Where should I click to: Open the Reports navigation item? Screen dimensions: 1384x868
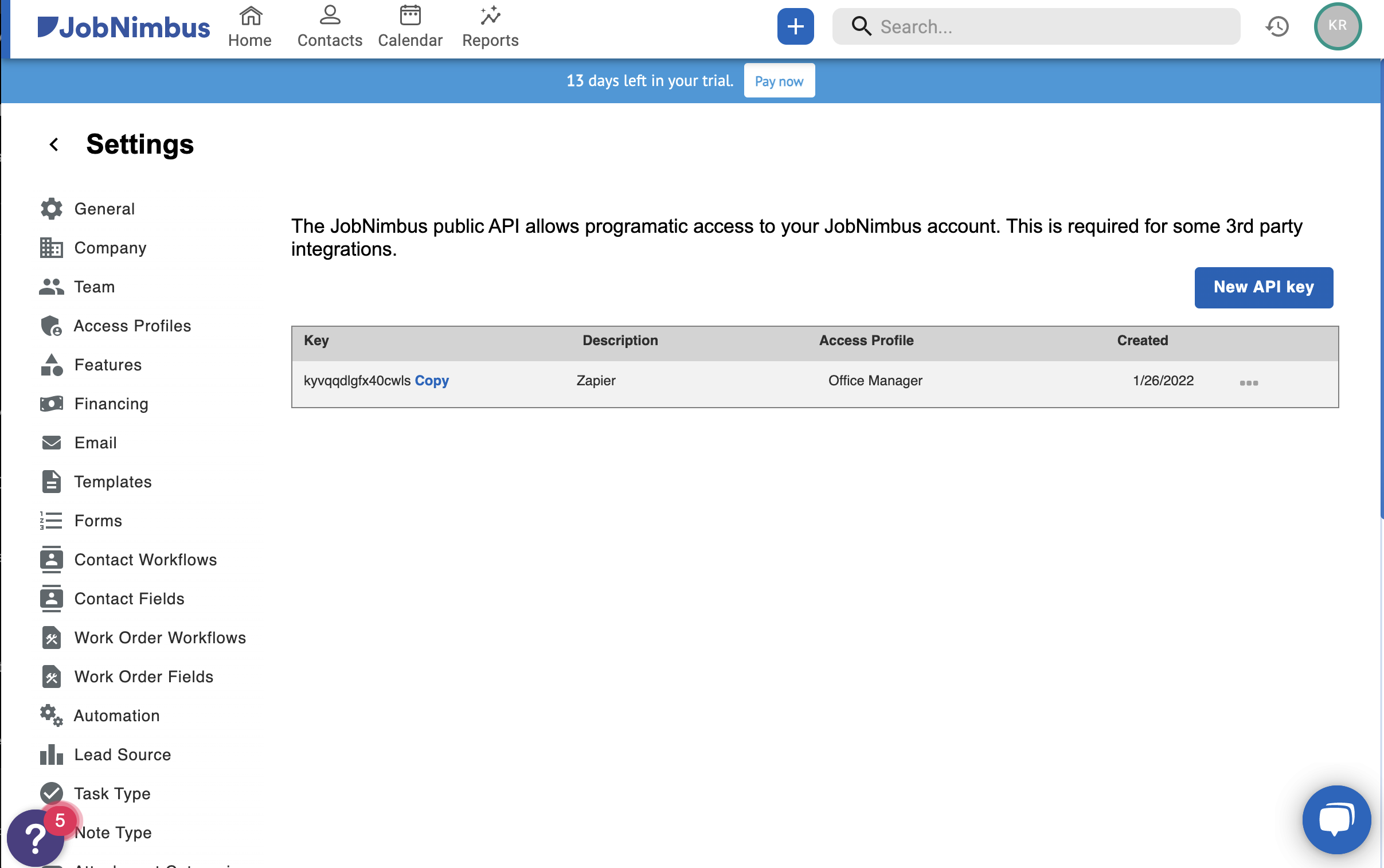point(490,26)
